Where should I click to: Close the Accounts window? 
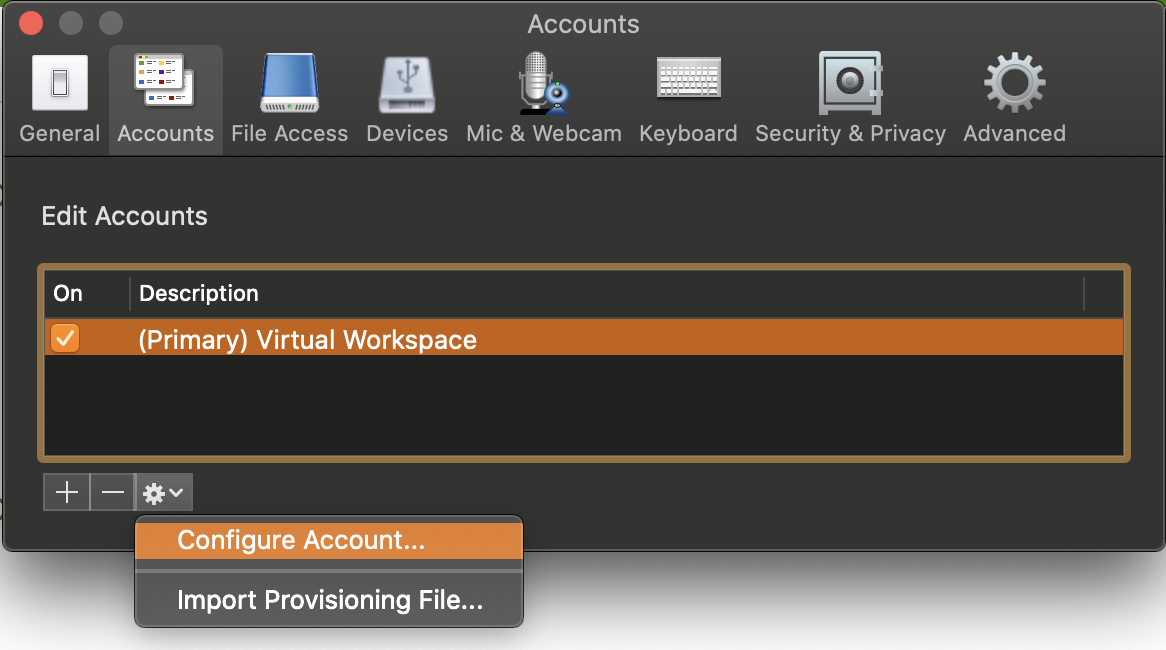tap(31, 23)
